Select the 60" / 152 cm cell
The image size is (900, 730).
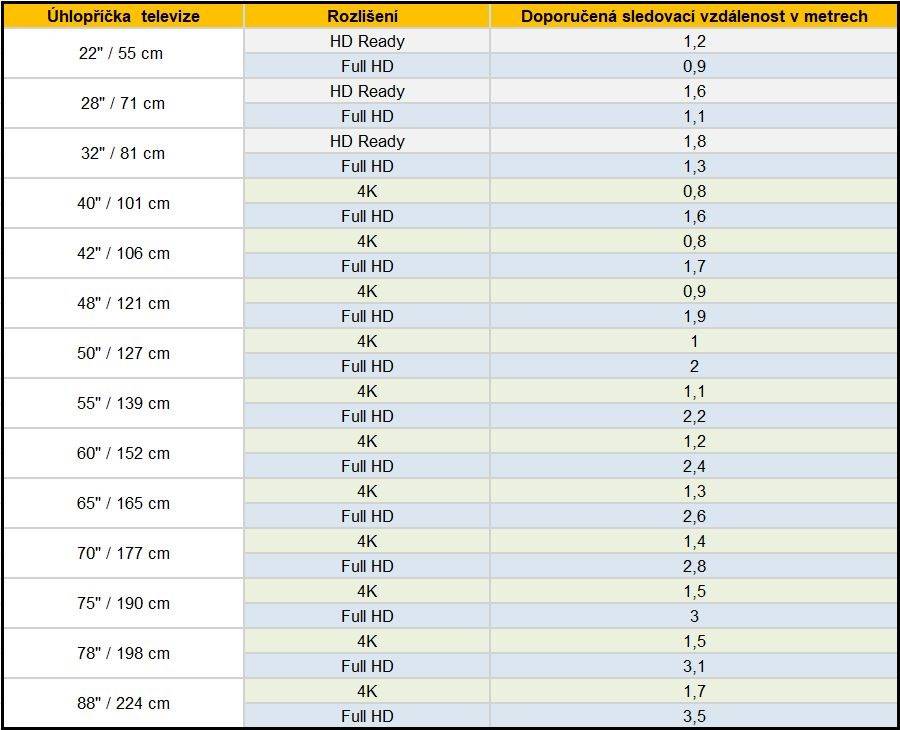pyautogui.click(x=123, y=453)
